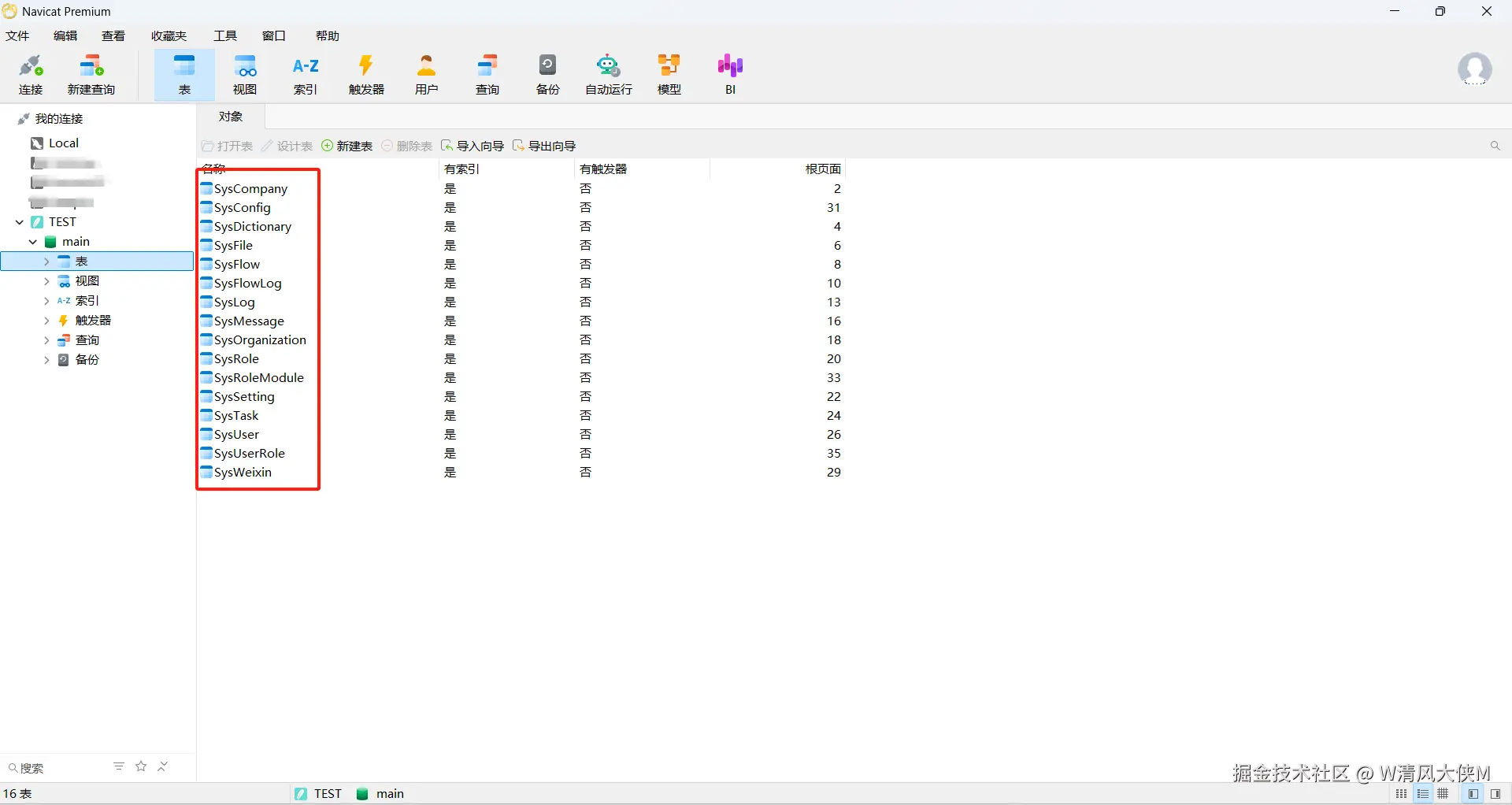This screenshot has width=1512, height=805.
Task: Collapse the main database chevron
Action: tap(33, 242)
